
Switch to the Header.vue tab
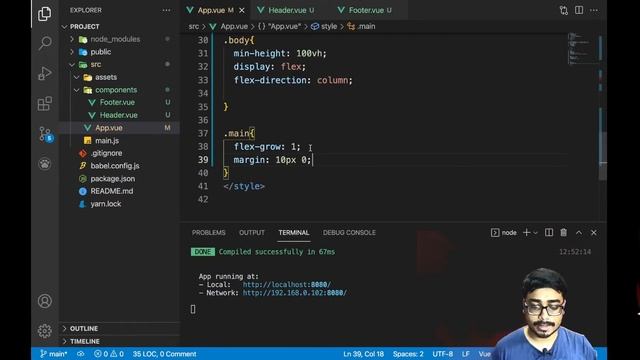(287, 10)
